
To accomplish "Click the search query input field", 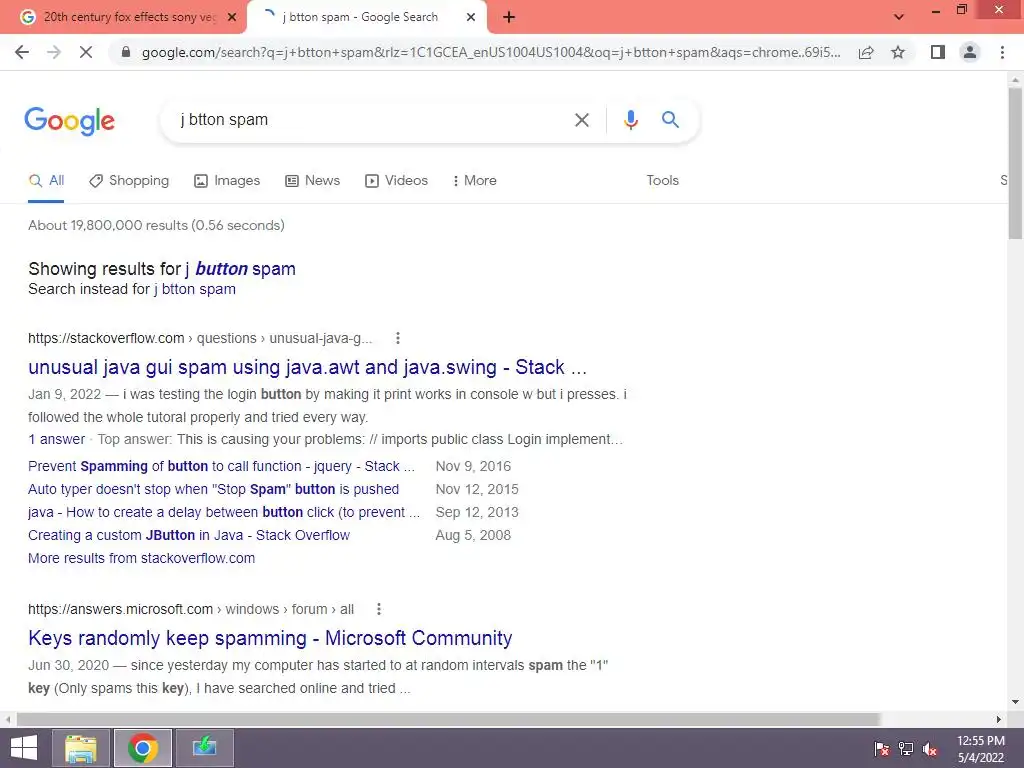I will click(x=372, y=120).
